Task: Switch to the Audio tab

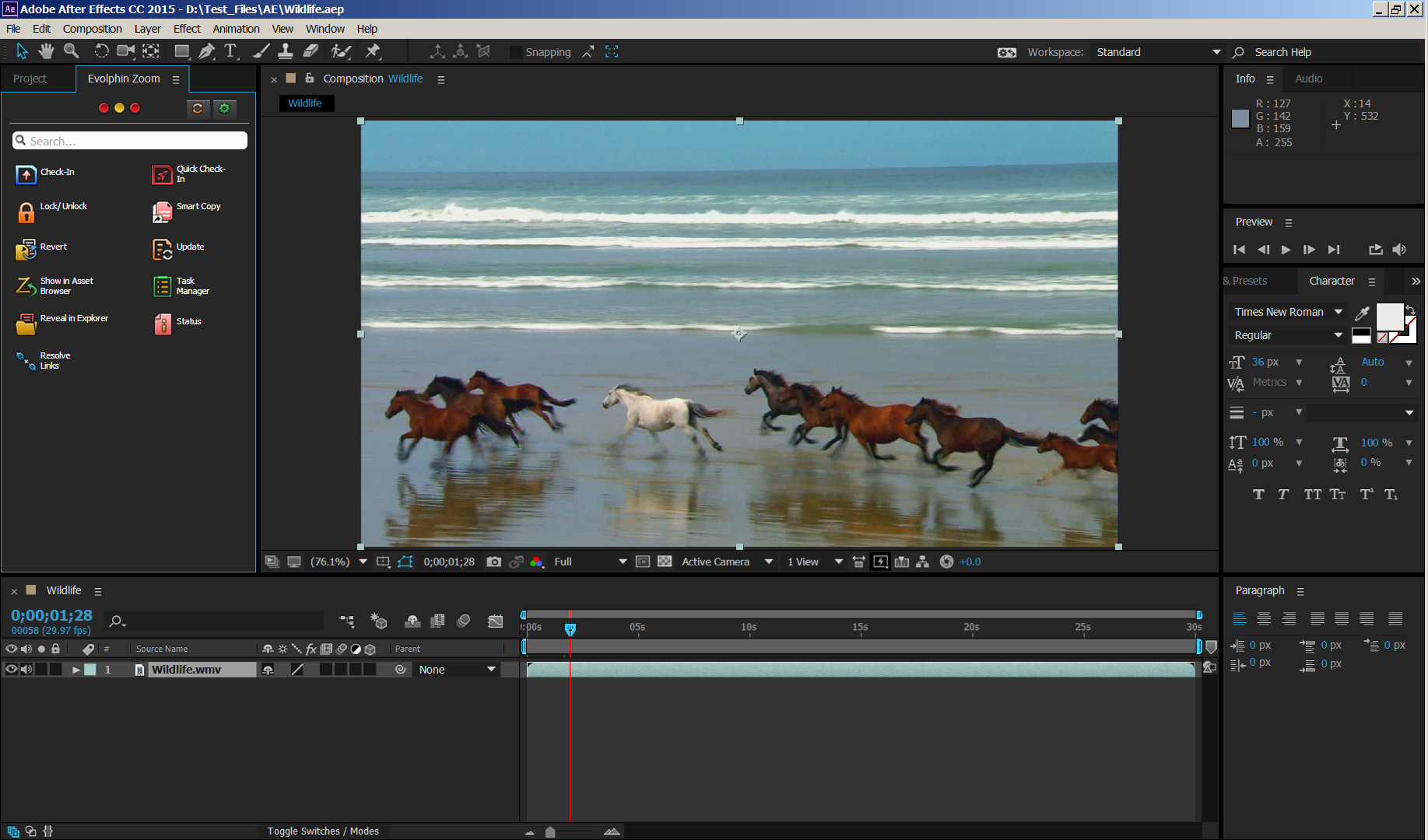Action: (1308, 79)
